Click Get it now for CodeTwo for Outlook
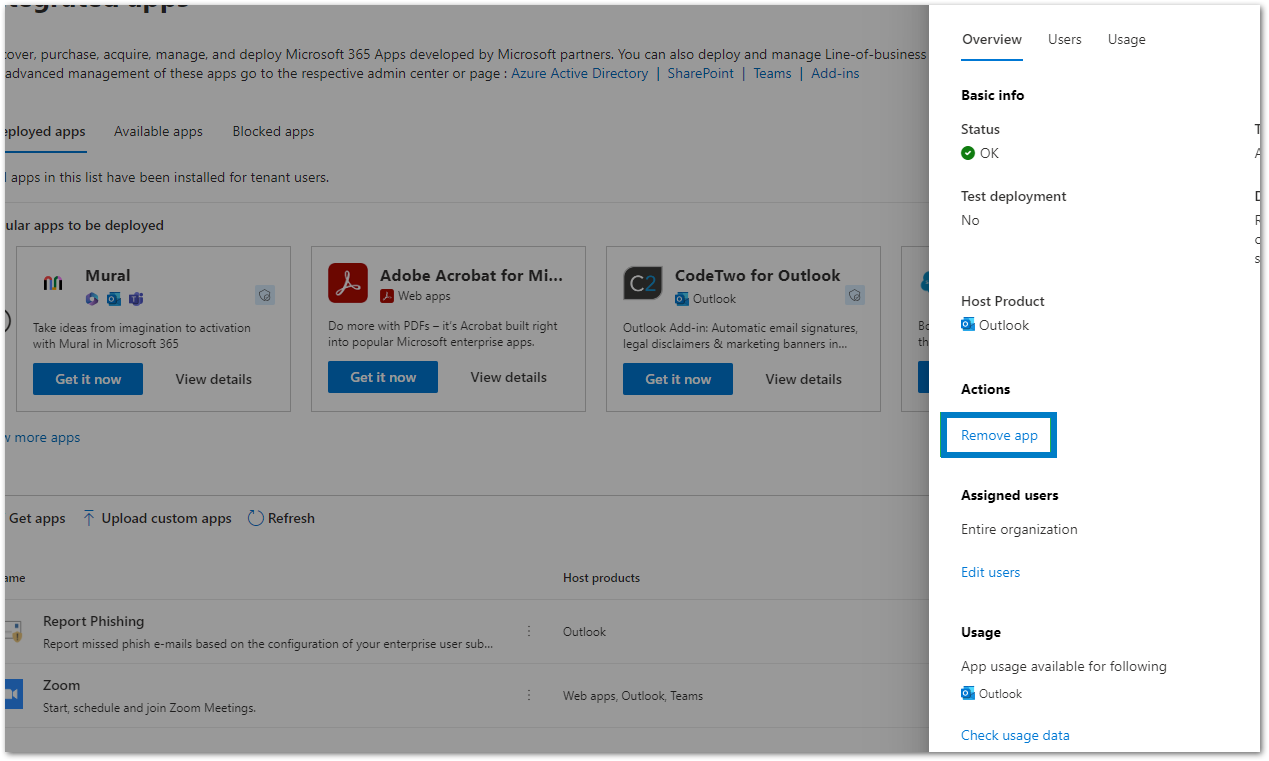Screen dimensions: 1269x761 tap(678, 379)
